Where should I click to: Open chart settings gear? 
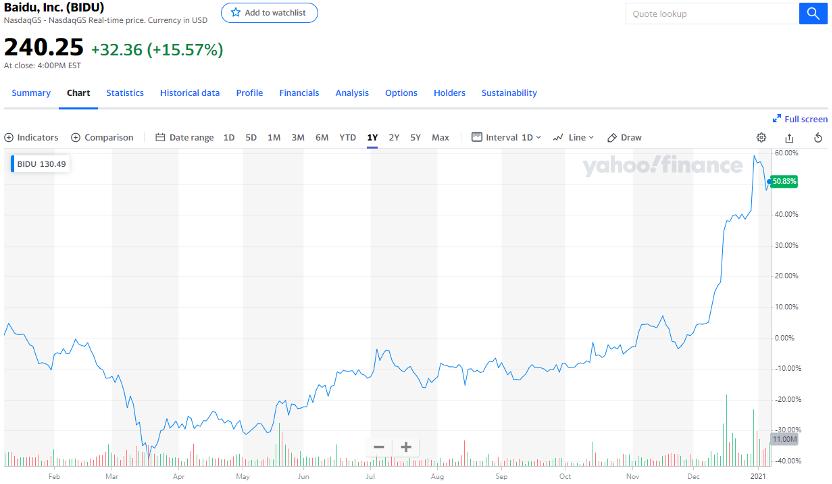(x=761, y=138)
